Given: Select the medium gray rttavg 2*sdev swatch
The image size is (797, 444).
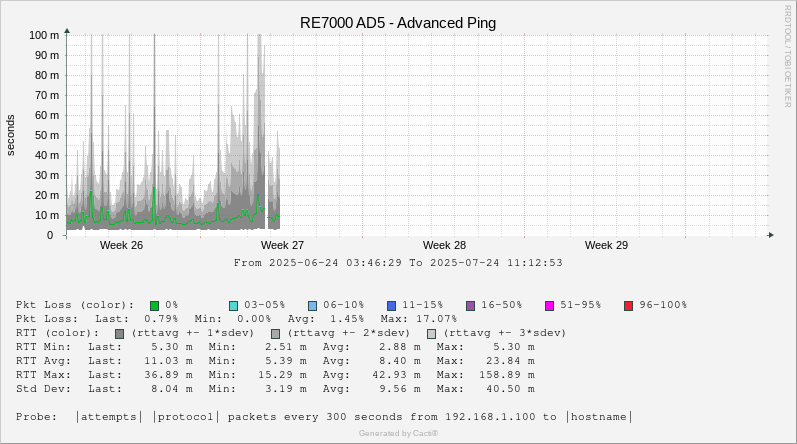Looking at the screenshot, I should point(275,333).
